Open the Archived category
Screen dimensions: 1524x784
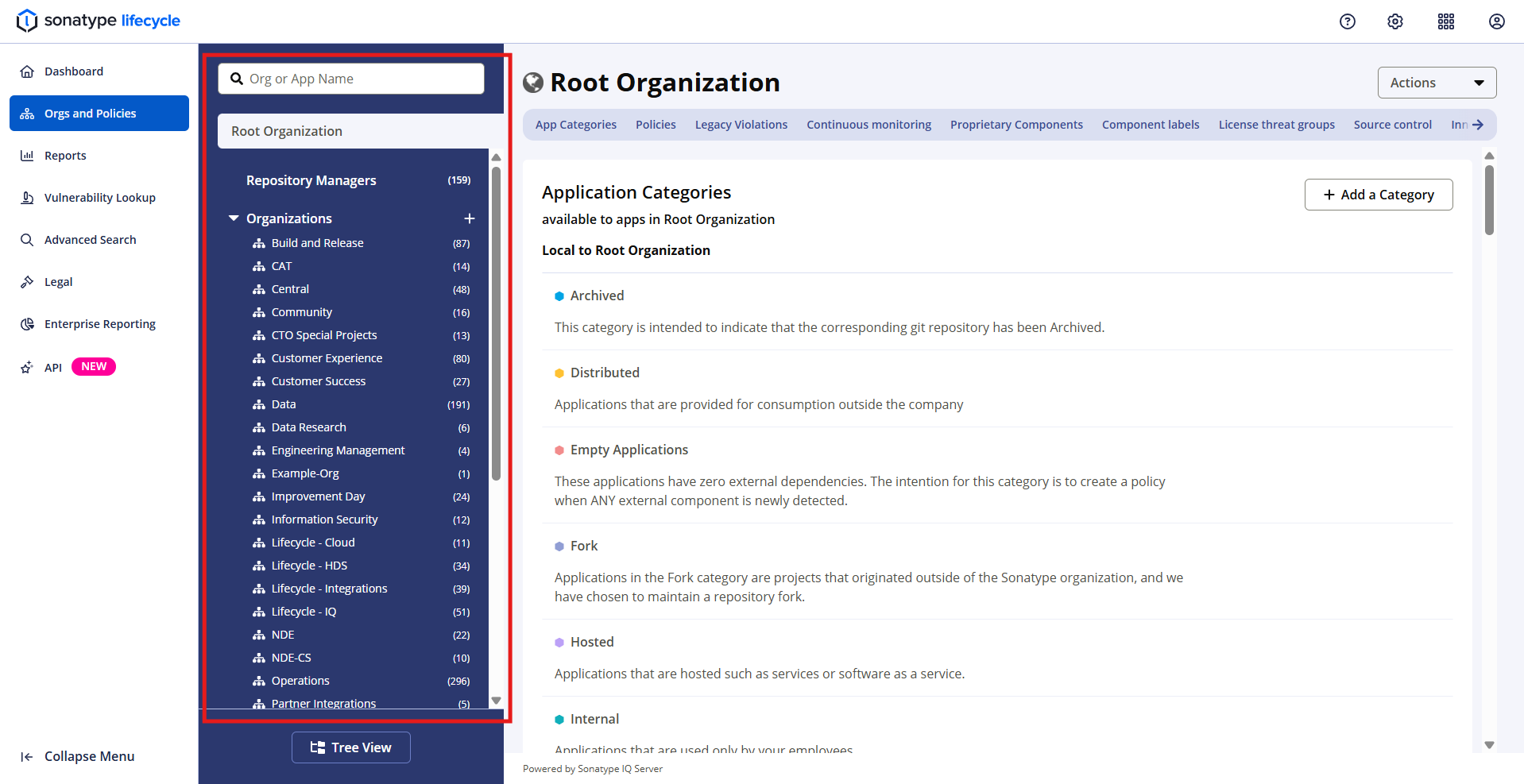[x=597, y=295]
